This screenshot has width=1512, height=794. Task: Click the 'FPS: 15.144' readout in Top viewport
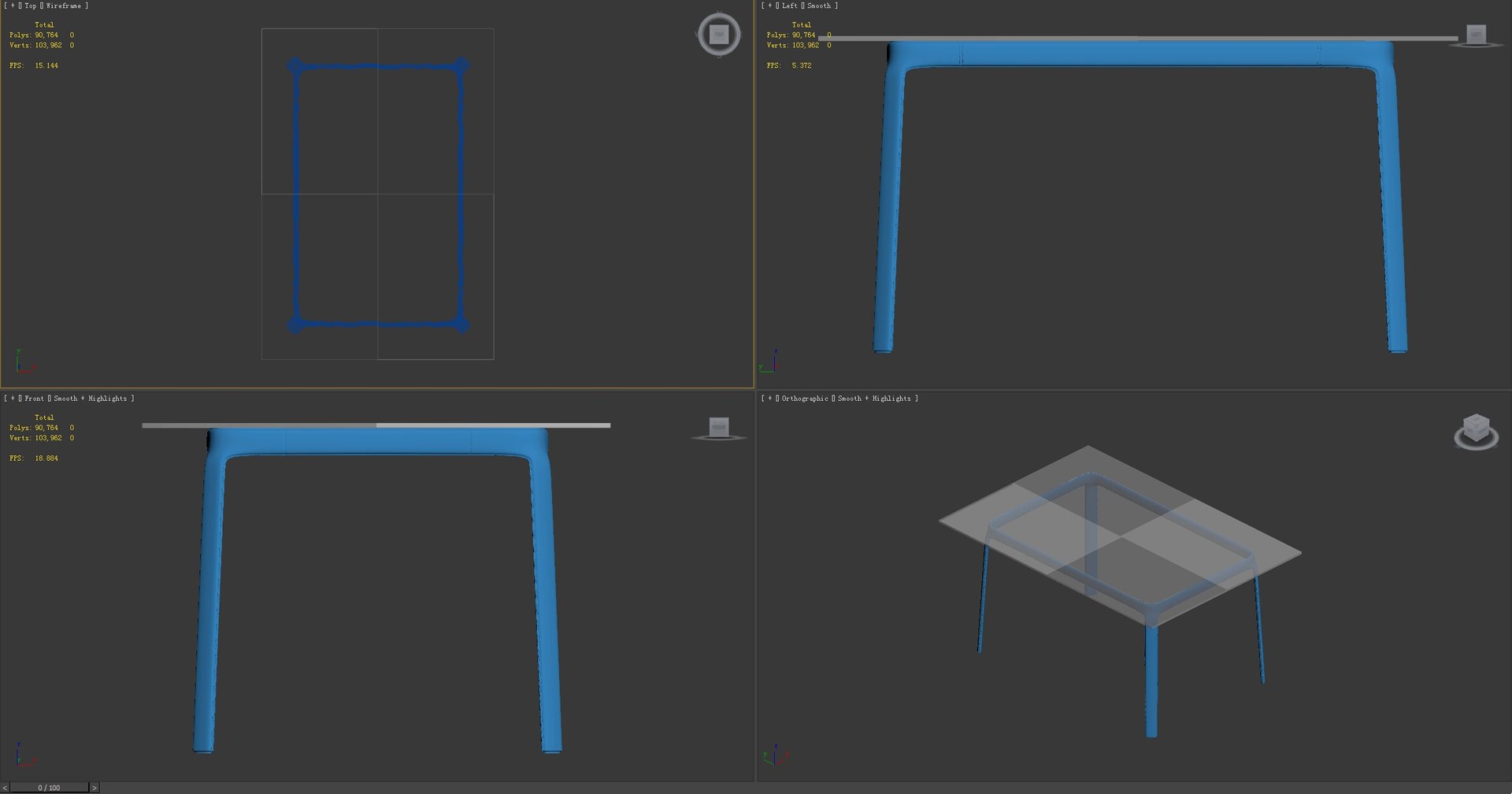(34, 65)
